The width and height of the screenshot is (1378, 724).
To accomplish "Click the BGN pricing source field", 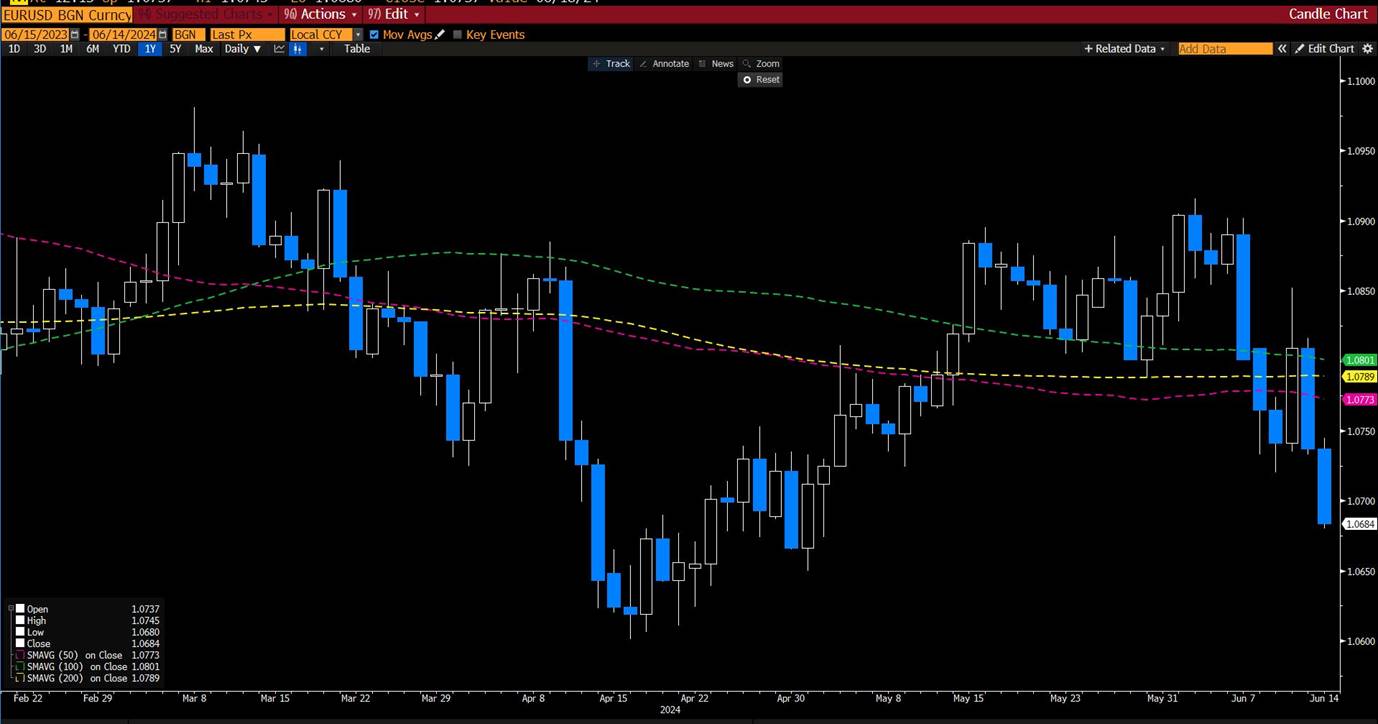I will [x=188, y=34].
